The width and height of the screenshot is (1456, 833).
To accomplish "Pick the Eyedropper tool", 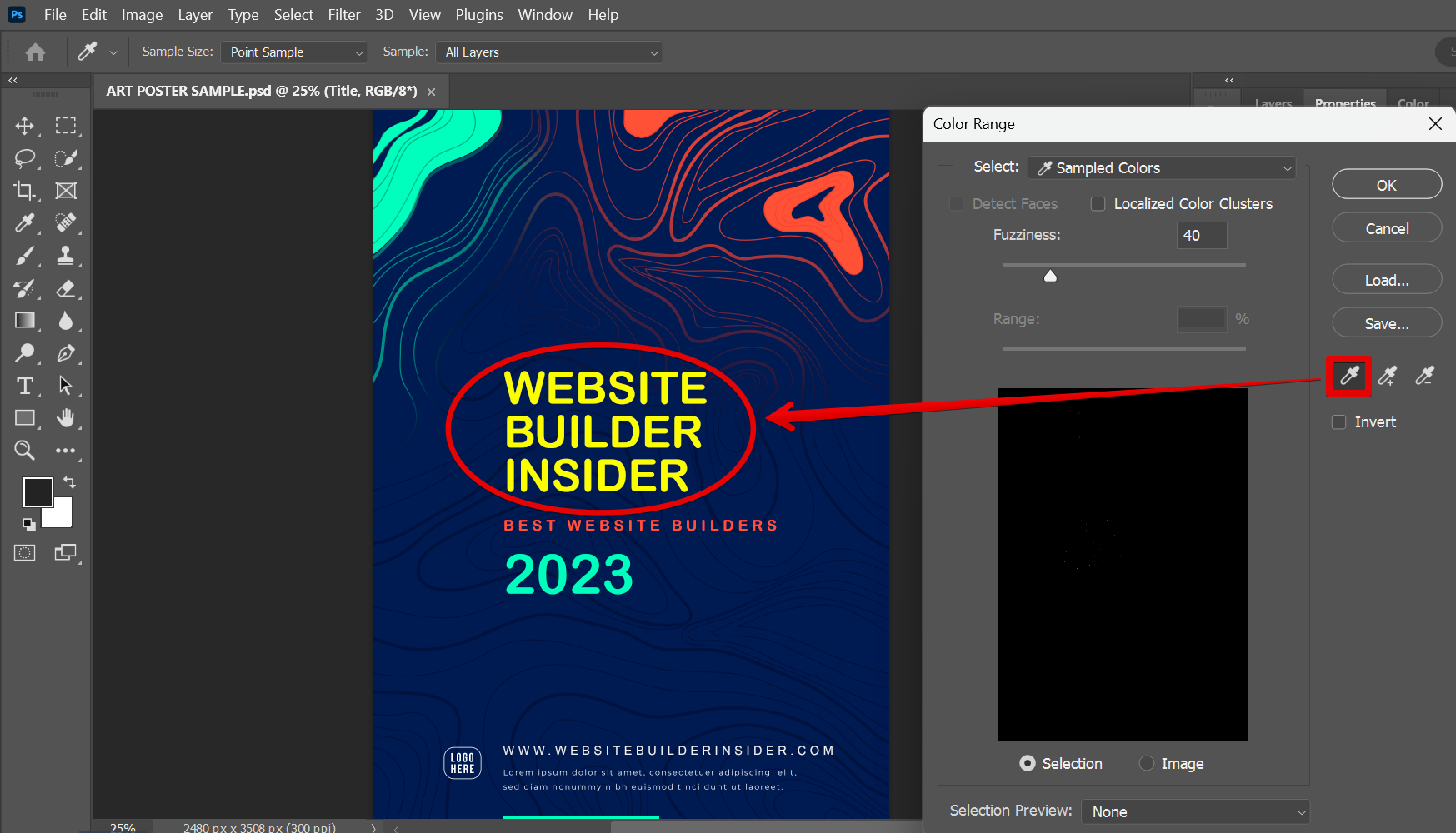I will [x=24, y=223].
